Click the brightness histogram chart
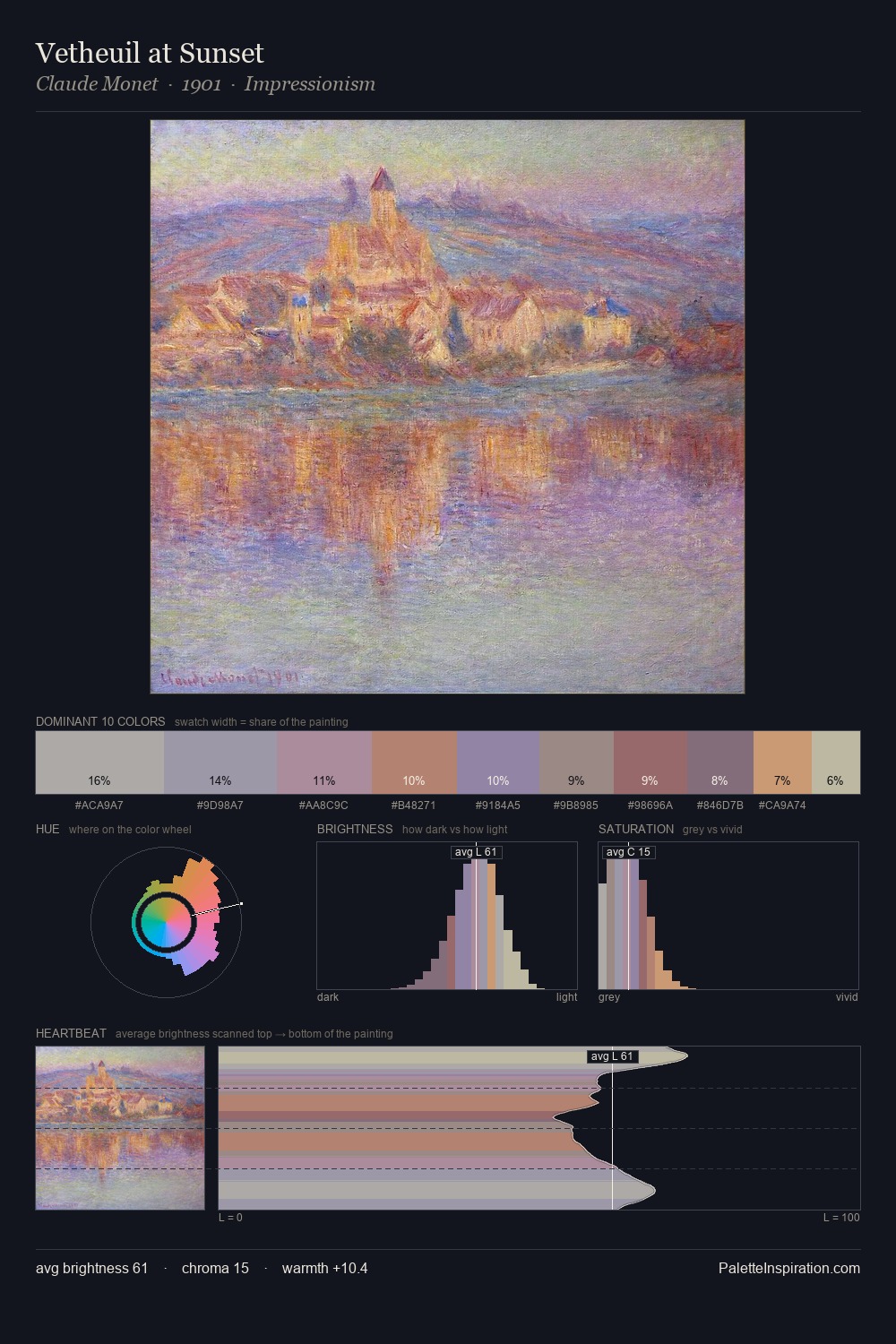Image resolution: width=896 pixels, height=1344 pixels. click(x=447, y=916)
